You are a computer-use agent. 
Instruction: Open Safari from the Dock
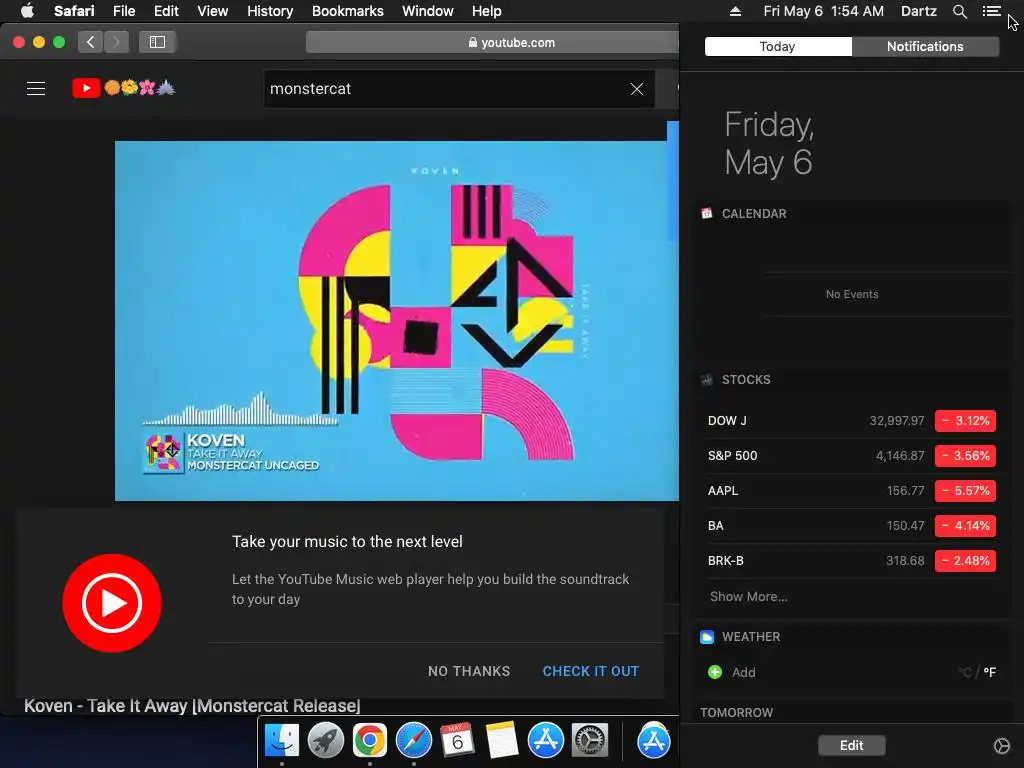click(x=413, y=741)
